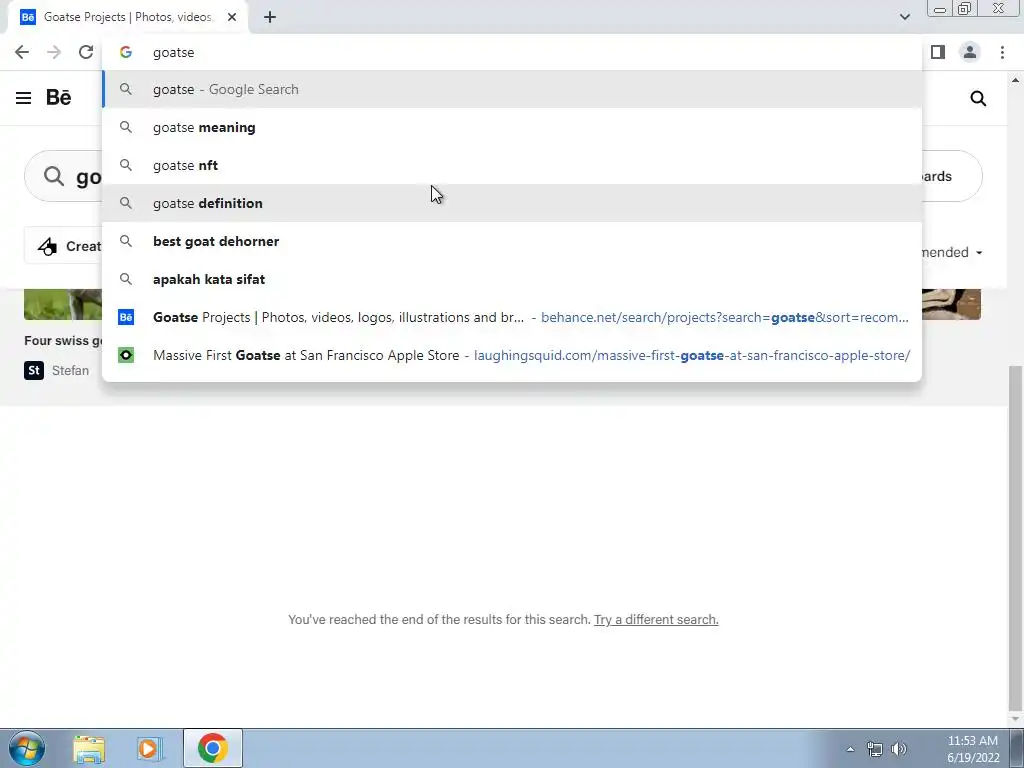Click the laughingsquid favicon in suggestions

(126, 355)
